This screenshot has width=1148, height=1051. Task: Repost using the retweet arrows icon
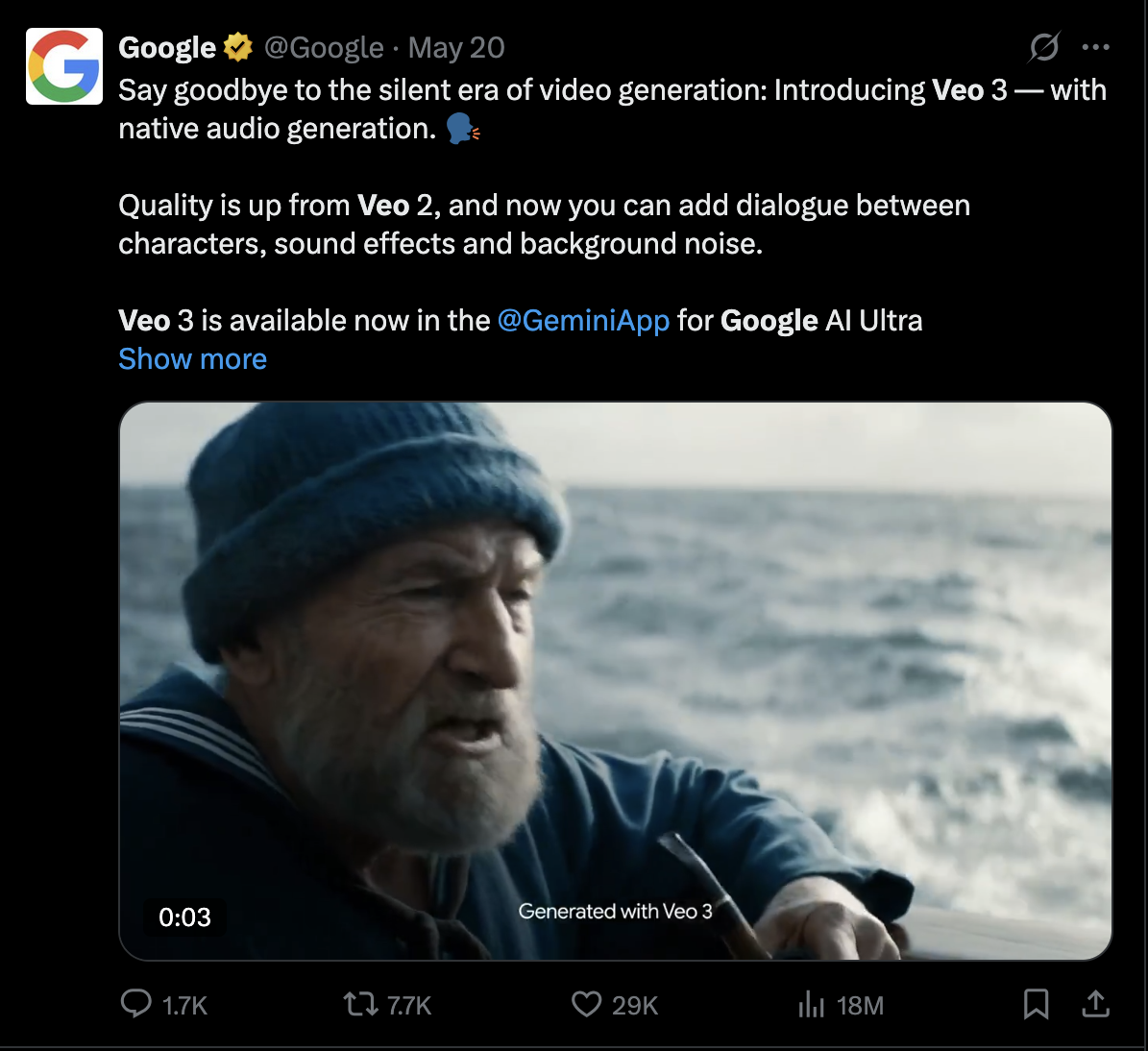(360, 1004)
